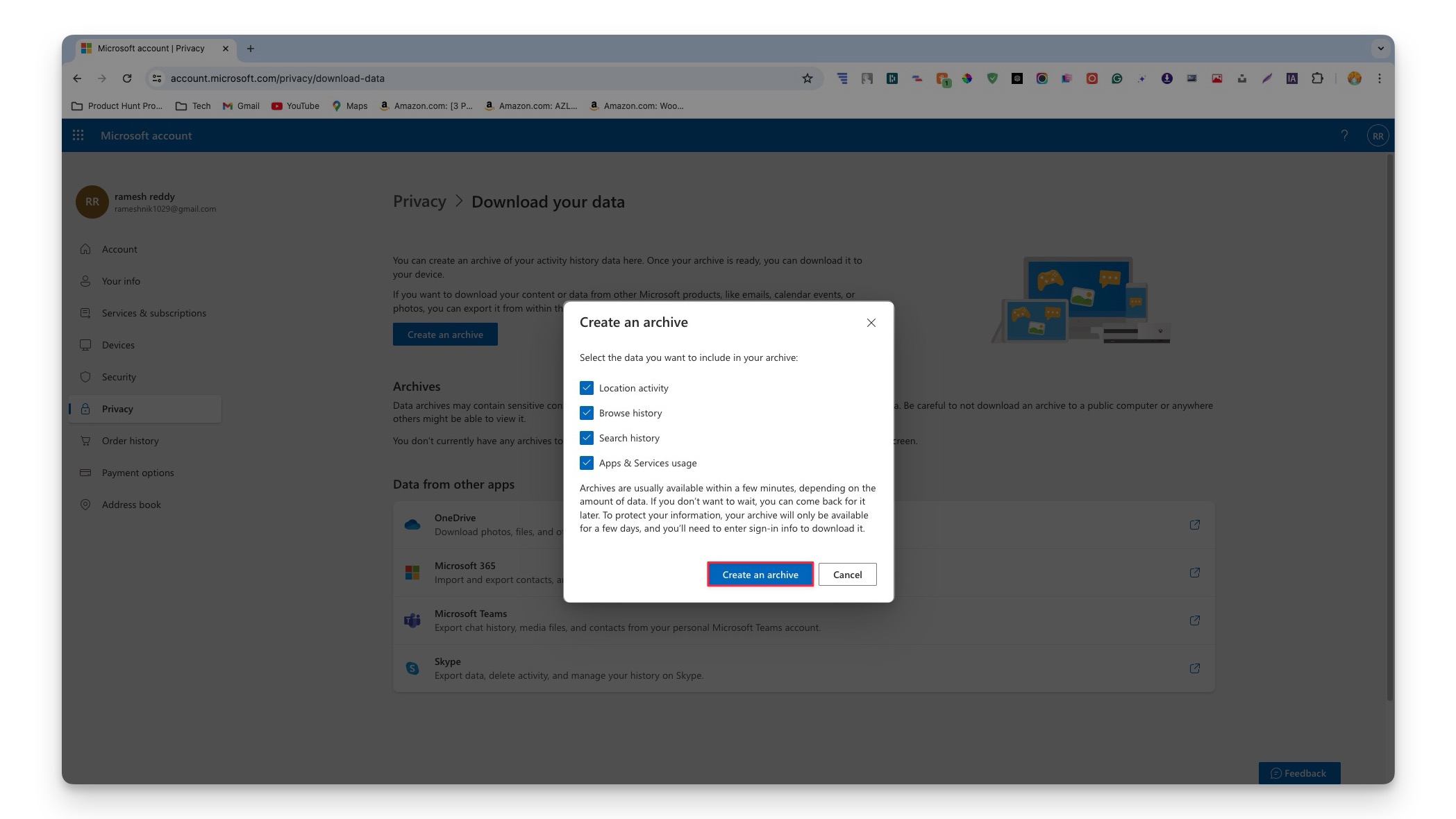Close the dialog with the X icon
This screenshot has width=1456, height=819.
871,323
